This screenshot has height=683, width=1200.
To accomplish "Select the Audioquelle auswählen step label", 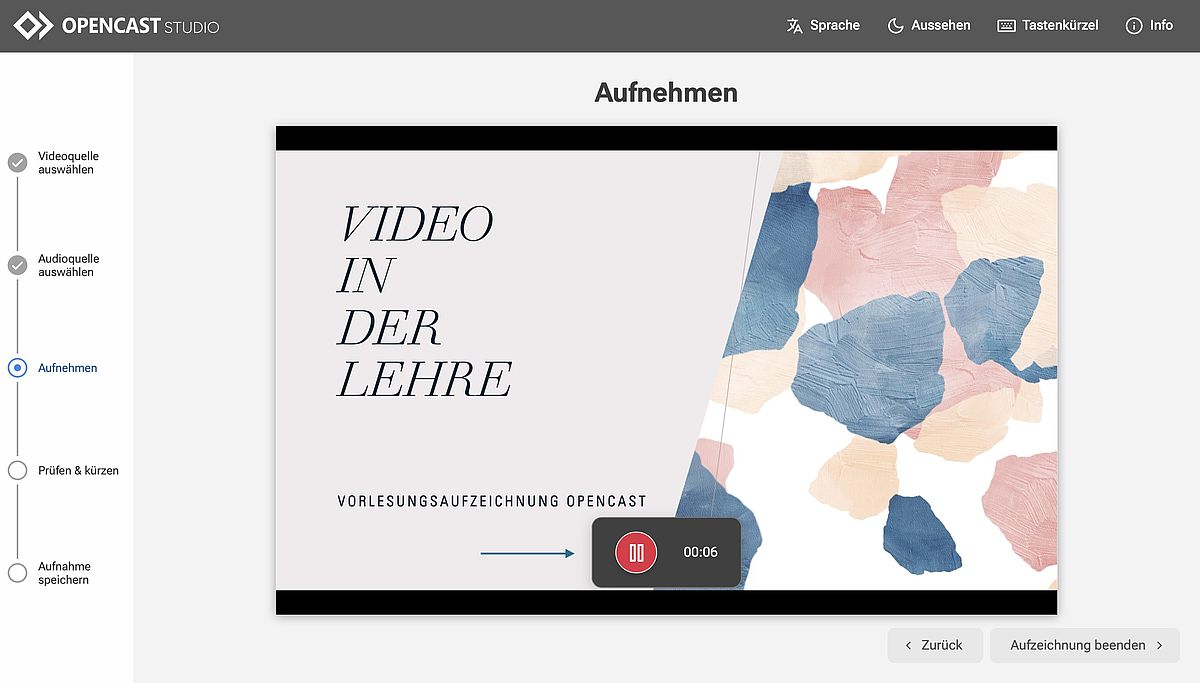I will click(x=69, y=265).
